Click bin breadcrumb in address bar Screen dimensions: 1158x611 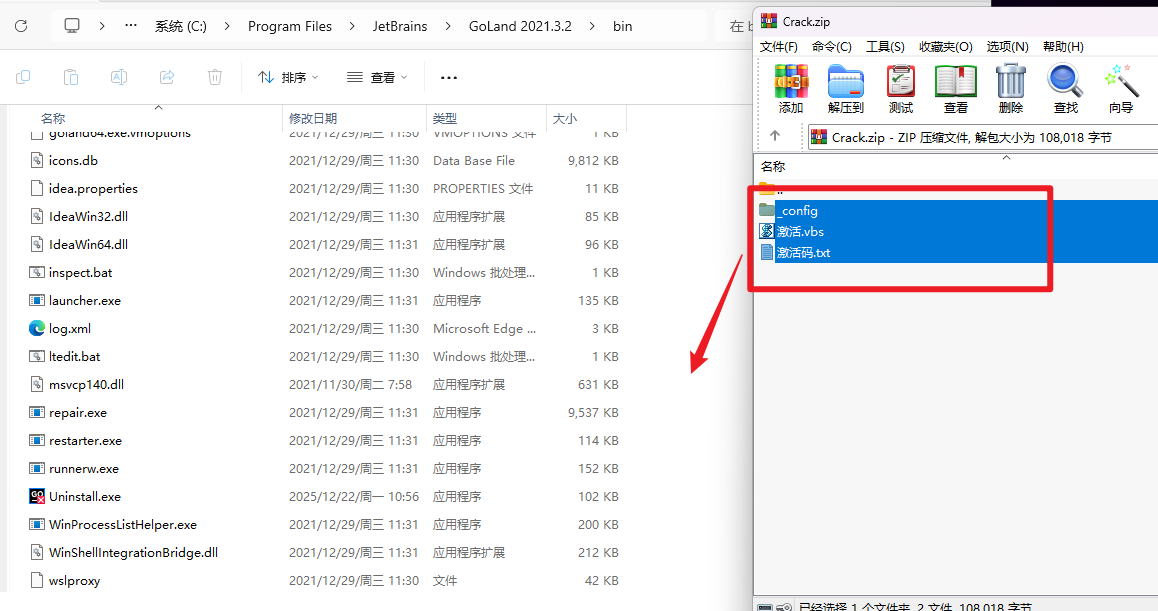click(x=623, y=26)
